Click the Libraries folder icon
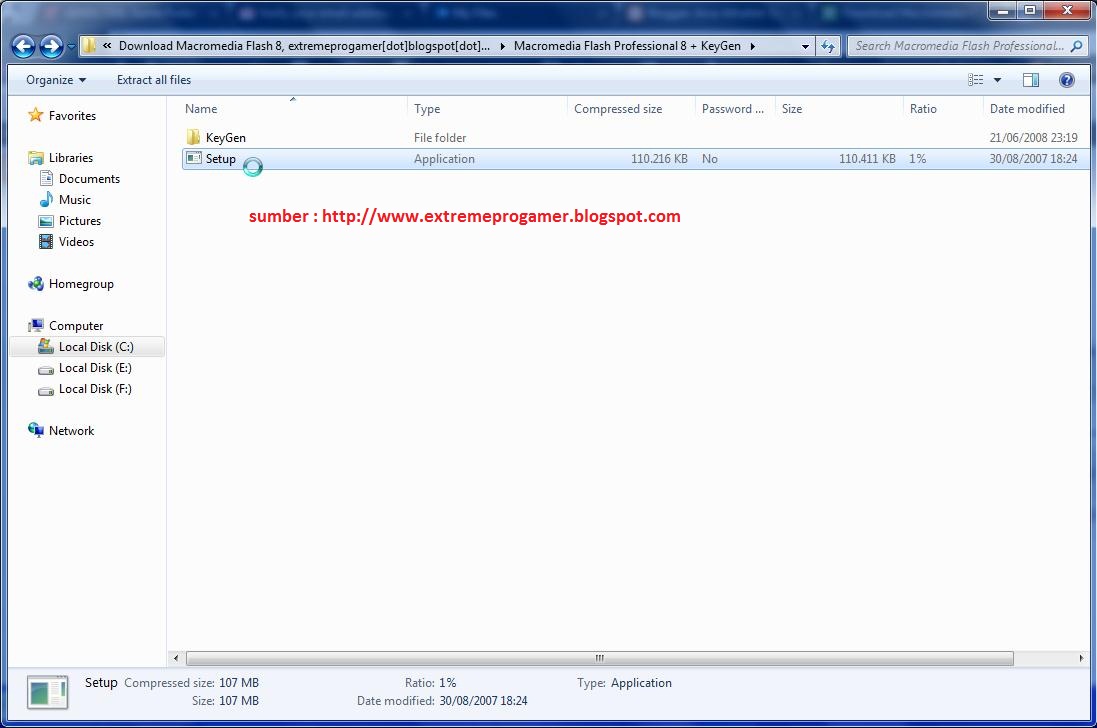 (x=36, y=158)
